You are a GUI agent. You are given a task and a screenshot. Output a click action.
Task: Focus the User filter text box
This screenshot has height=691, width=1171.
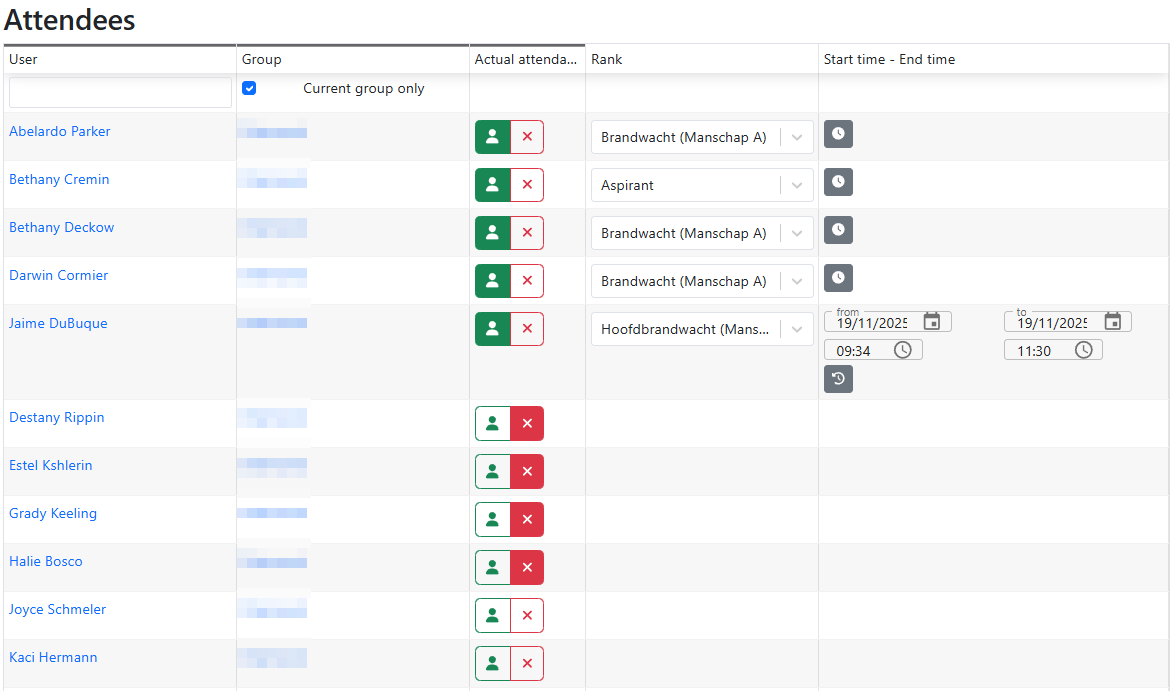[120, 93]
